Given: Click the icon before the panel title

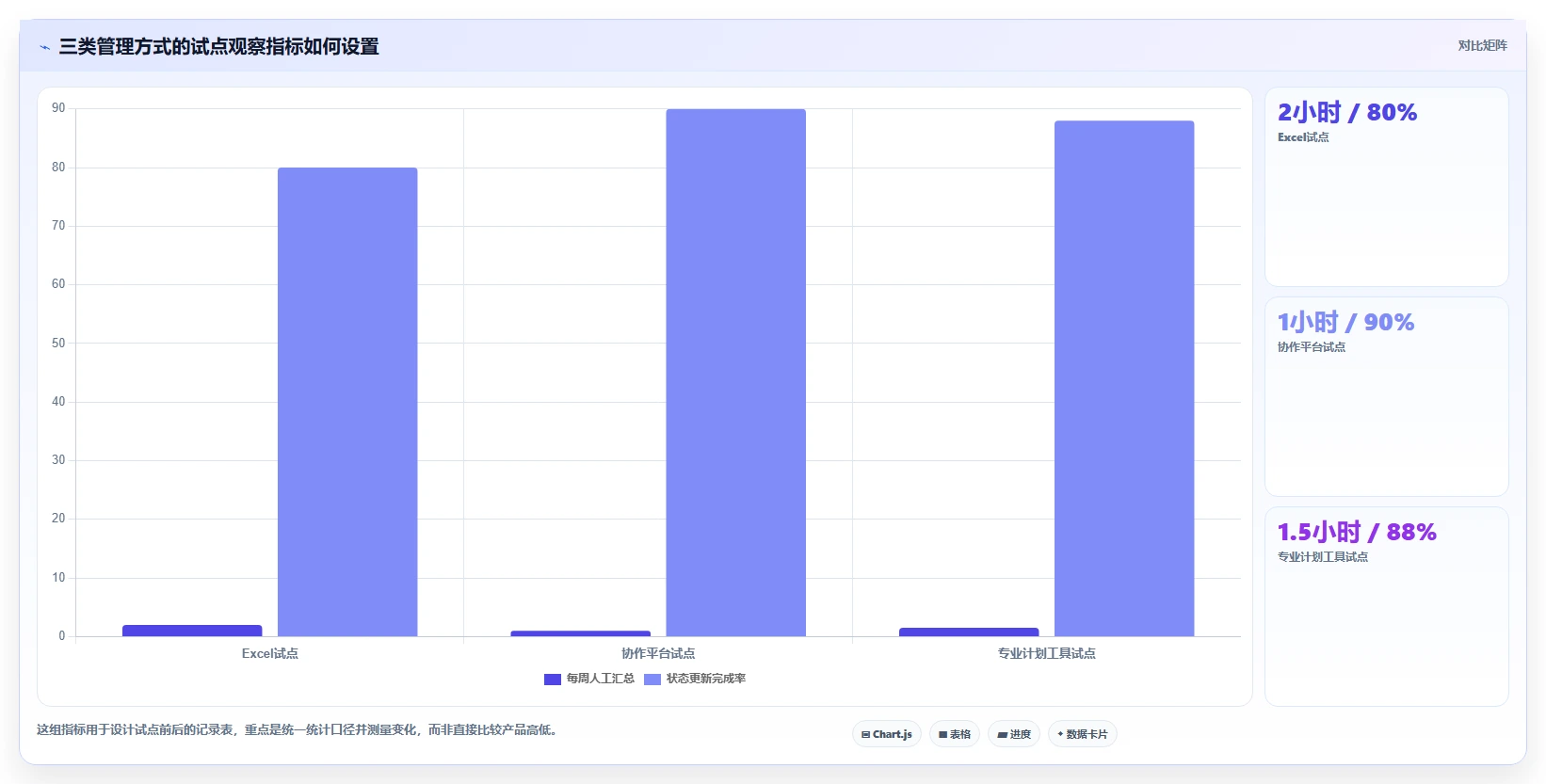Looking at the screenshot, I should click(44, 47).
